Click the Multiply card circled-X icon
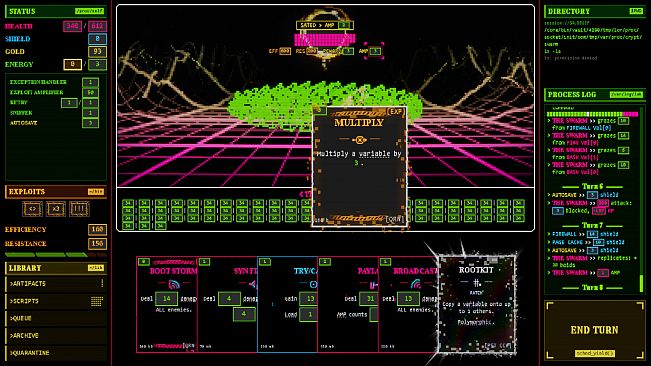Screen dimensions: 651x366 point(359,140)
